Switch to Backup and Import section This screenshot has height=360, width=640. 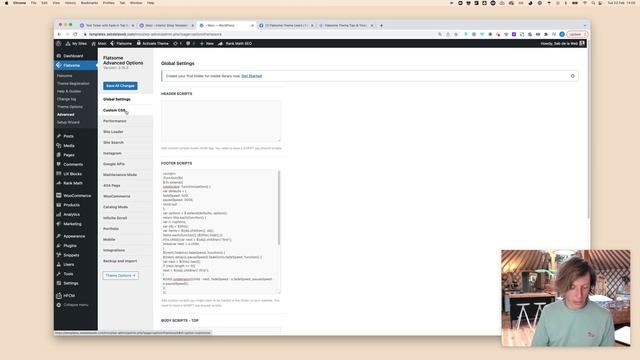tap(125, 261)
